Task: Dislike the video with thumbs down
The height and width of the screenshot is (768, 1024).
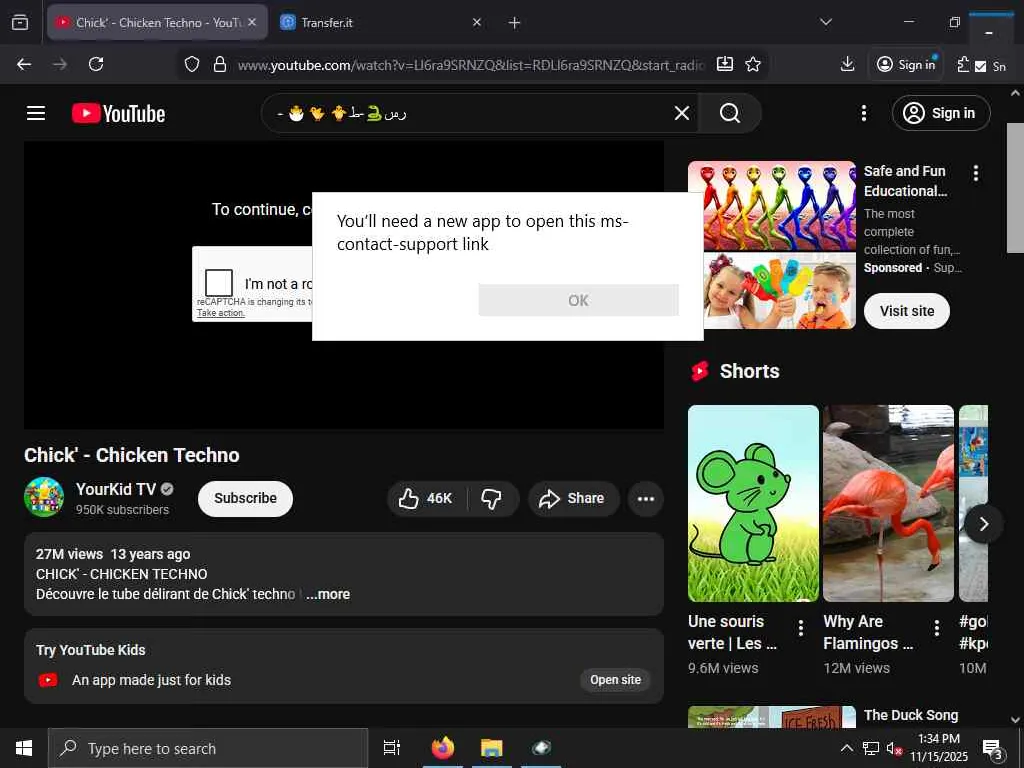Action: (x=492, y=498)
